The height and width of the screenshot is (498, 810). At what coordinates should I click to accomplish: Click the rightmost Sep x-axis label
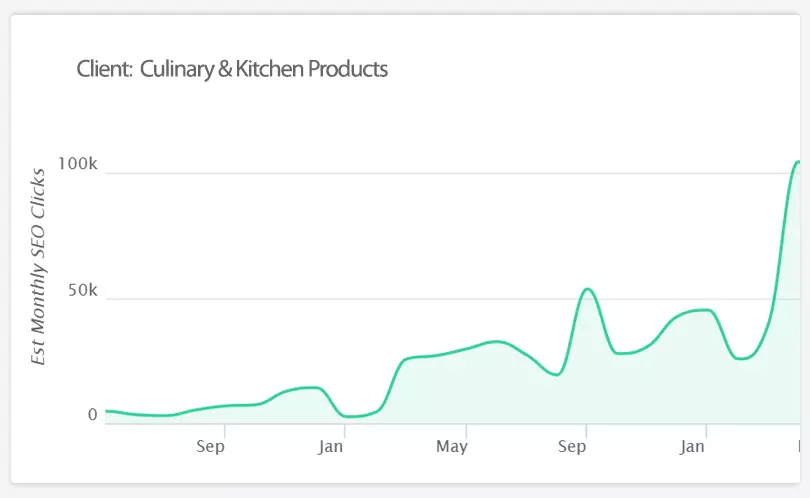573,447
